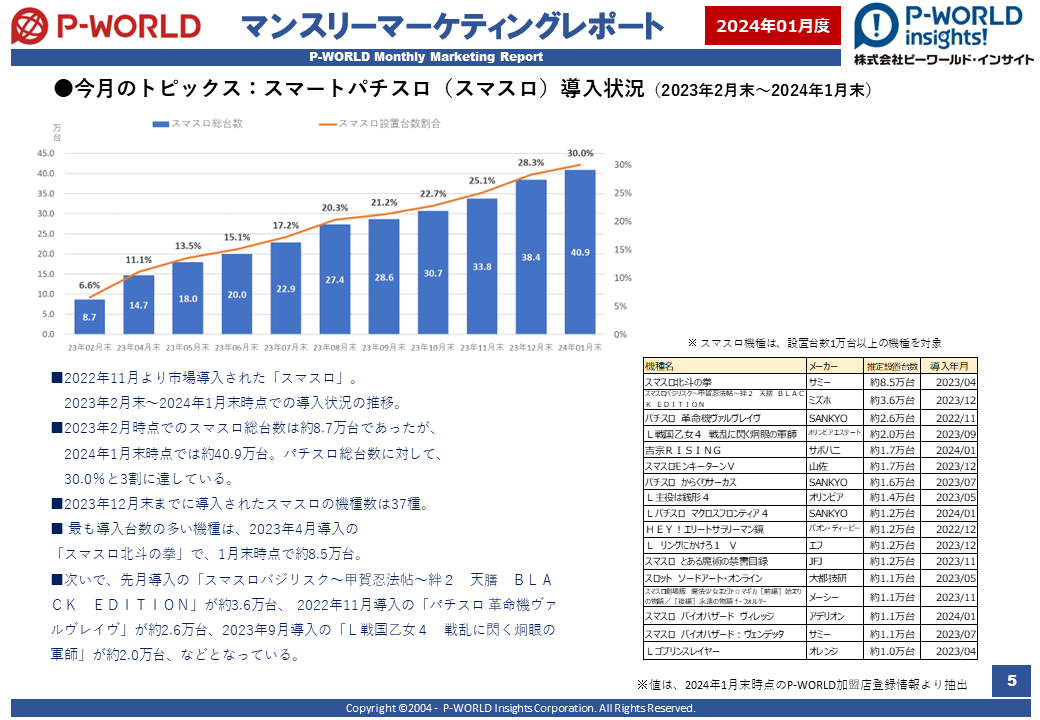
Task: Select the スマスロ北斗の拳 table row name
Action: coord(679,383)
